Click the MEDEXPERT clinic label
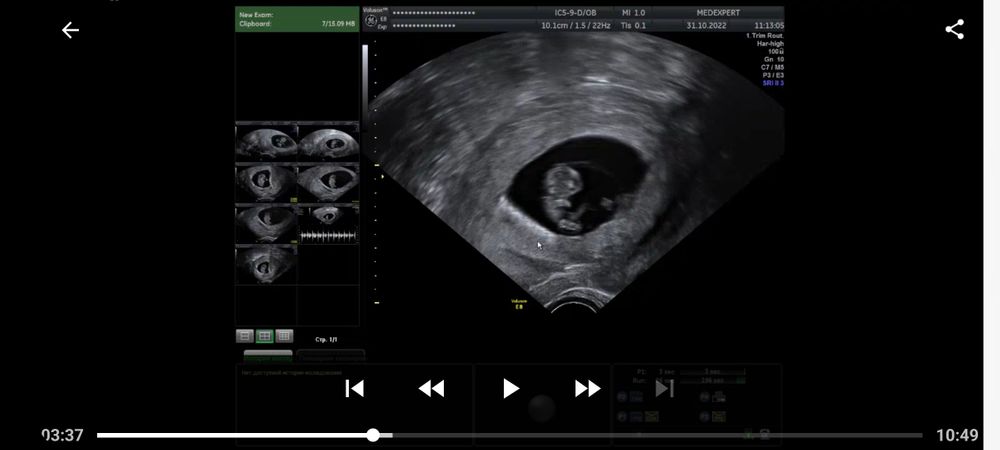The height and width of the screenshot is (450, 1000). (718, 13)
